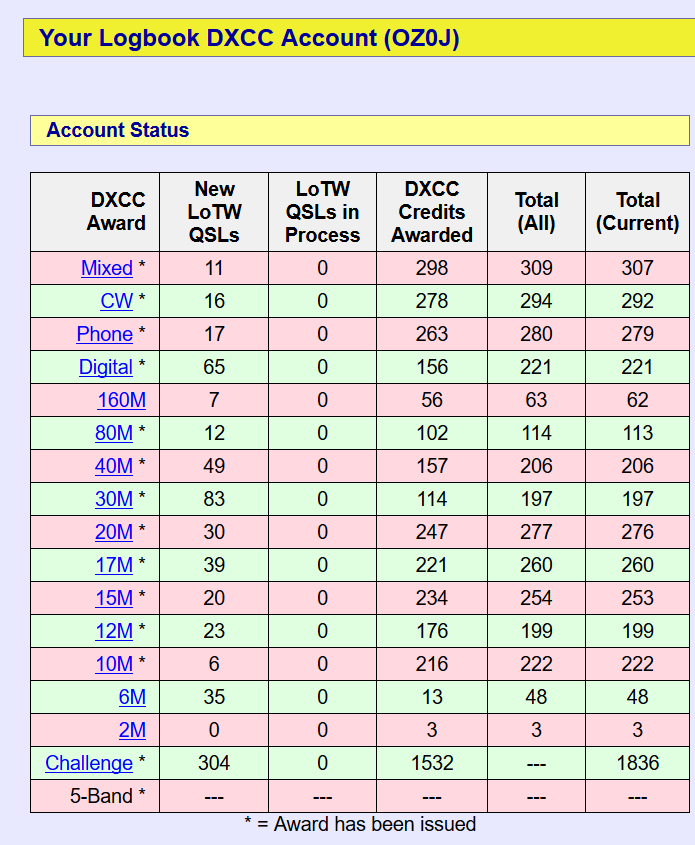The image size is (695, 845).
Task: Select 20M credits awarded value 247
Action: click(432, 532)
